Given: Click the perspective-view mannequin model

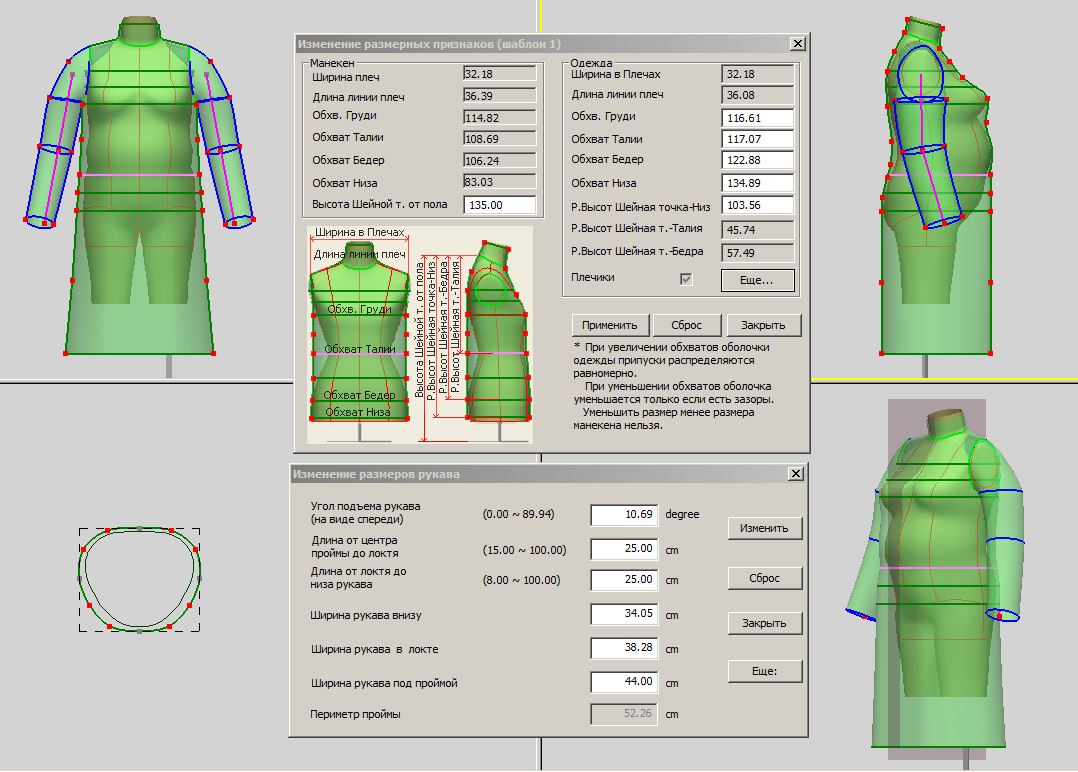Looking at the screenshot, I should (935, 577).
